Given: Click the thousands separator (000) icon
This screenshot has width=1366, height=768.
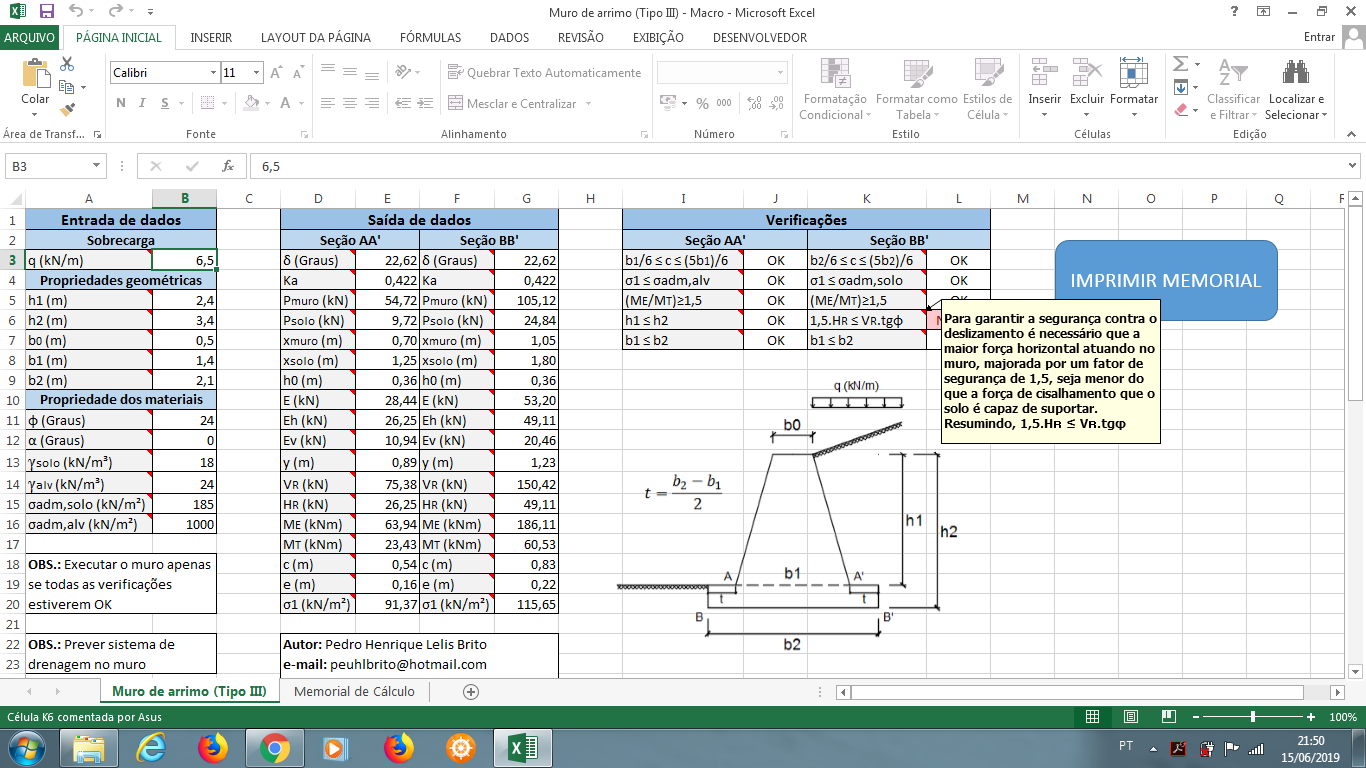Looking at the screenshot, I should [x=725, y=103].
